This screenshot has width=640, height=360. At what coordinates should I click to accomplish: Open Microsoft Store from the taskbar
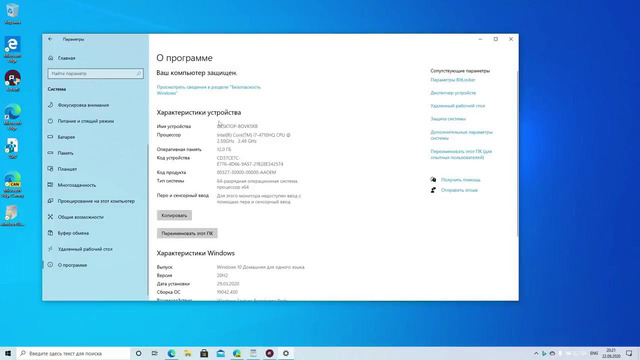pos(204,353)
